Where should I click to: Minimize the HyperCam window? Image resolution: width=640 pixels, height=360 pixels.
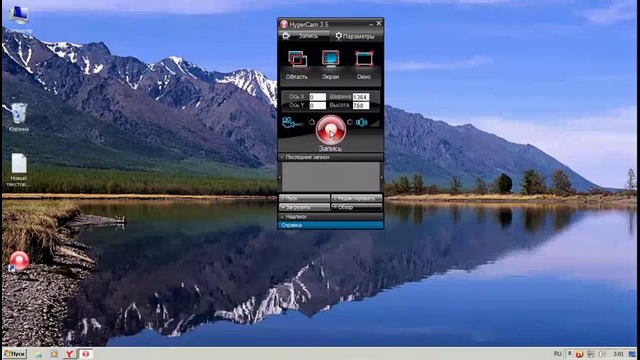[371, 24]
